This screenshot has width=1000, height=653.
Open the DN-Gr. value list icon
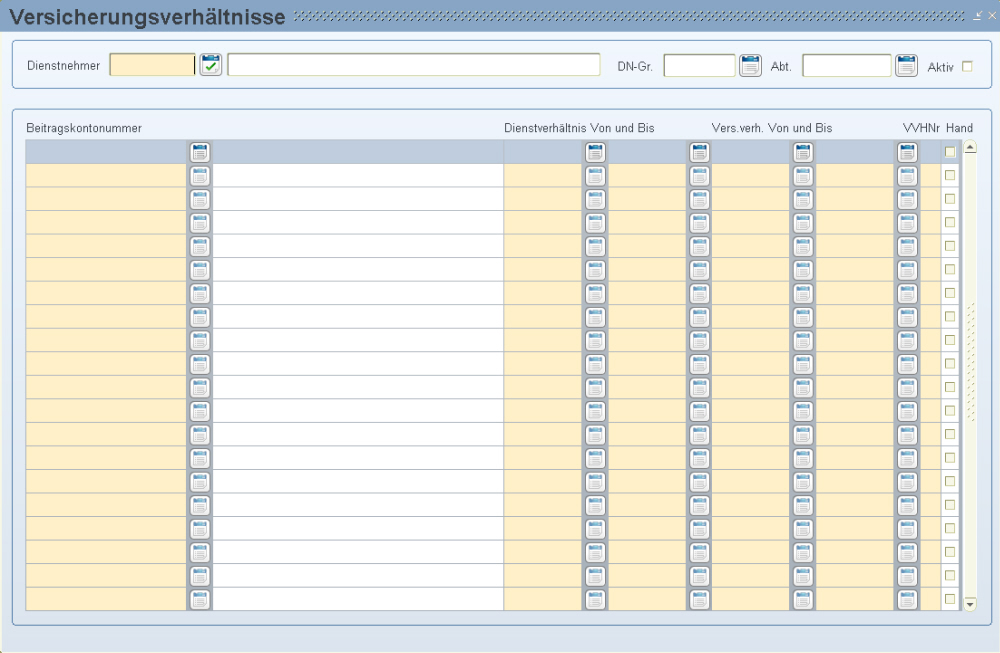pyautogui.click(x=750, y=66)
